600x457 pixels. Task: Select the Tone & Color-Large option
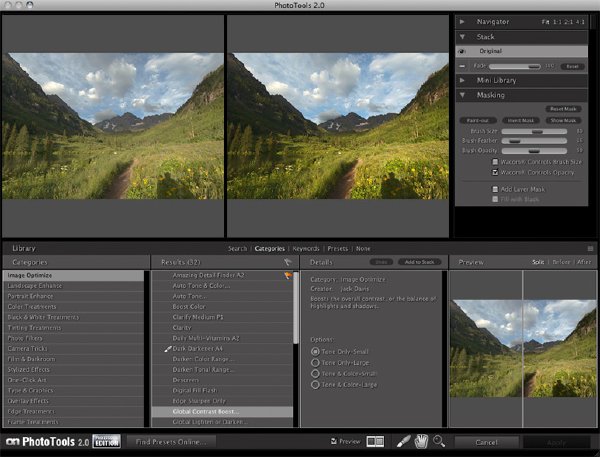click(x=315, y=384)
